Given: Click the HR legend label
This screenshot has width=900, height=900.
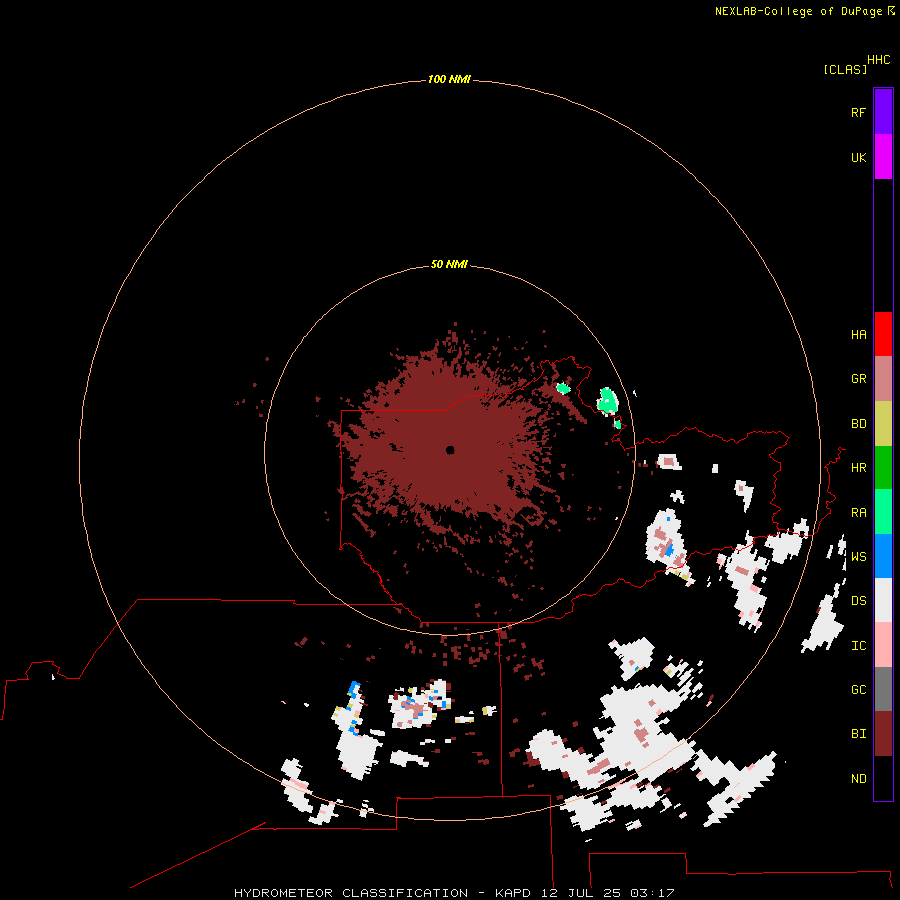Looking at the screenshot, I should tap(858, 467).
